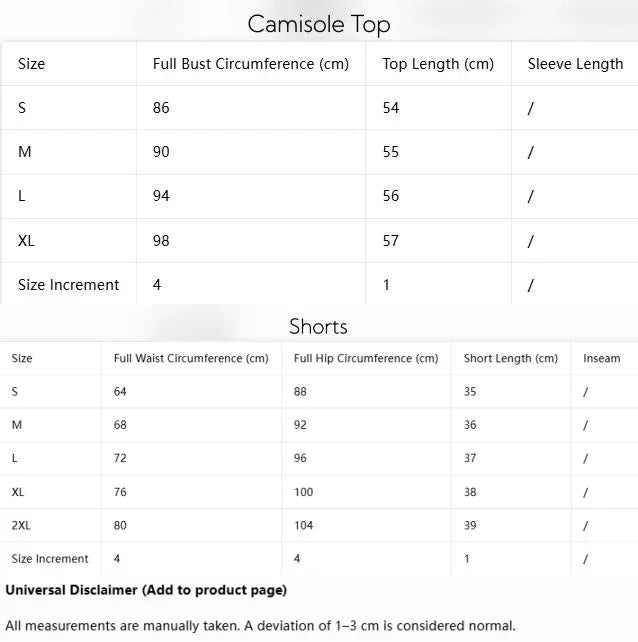Select the 2XL size row label
The width and height of the screenshot is (638, 642).
click(x=21, y=525)
